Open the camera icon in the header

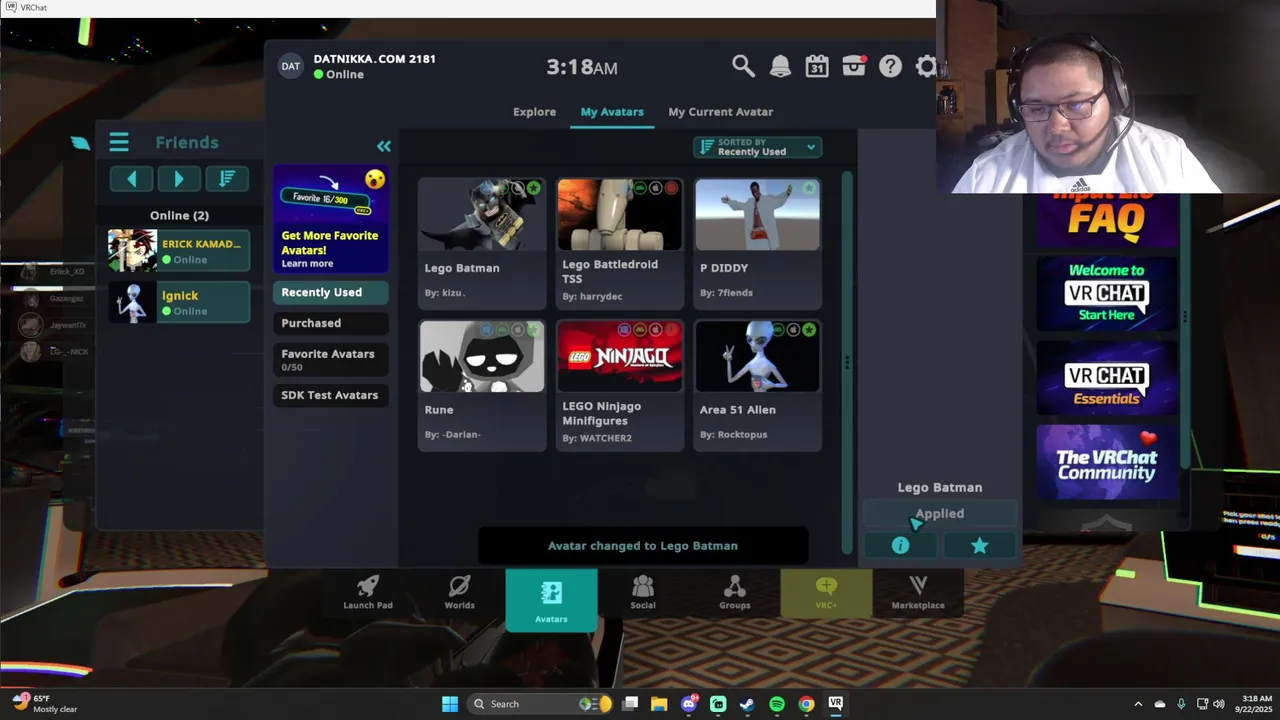click(x=854, y=66)
